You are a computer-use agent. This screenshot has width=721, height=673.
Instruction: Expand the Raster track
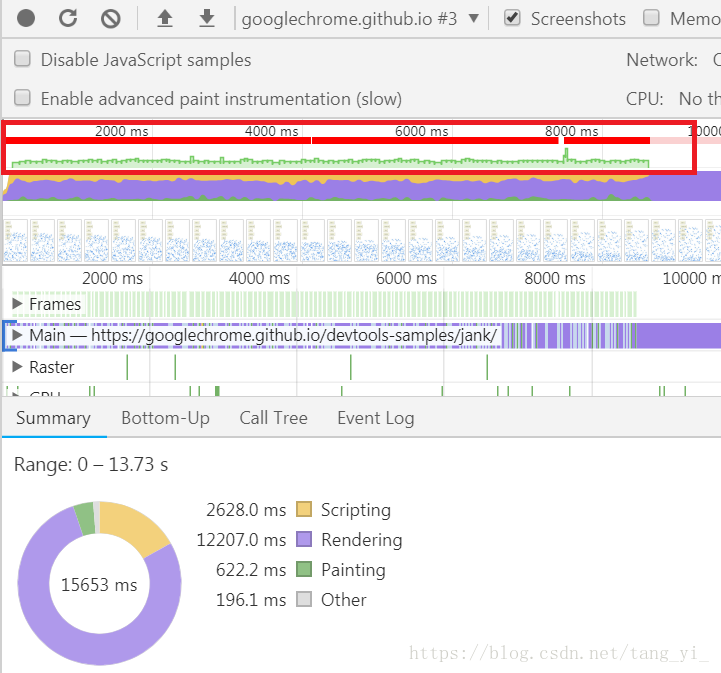pos(17,366)
